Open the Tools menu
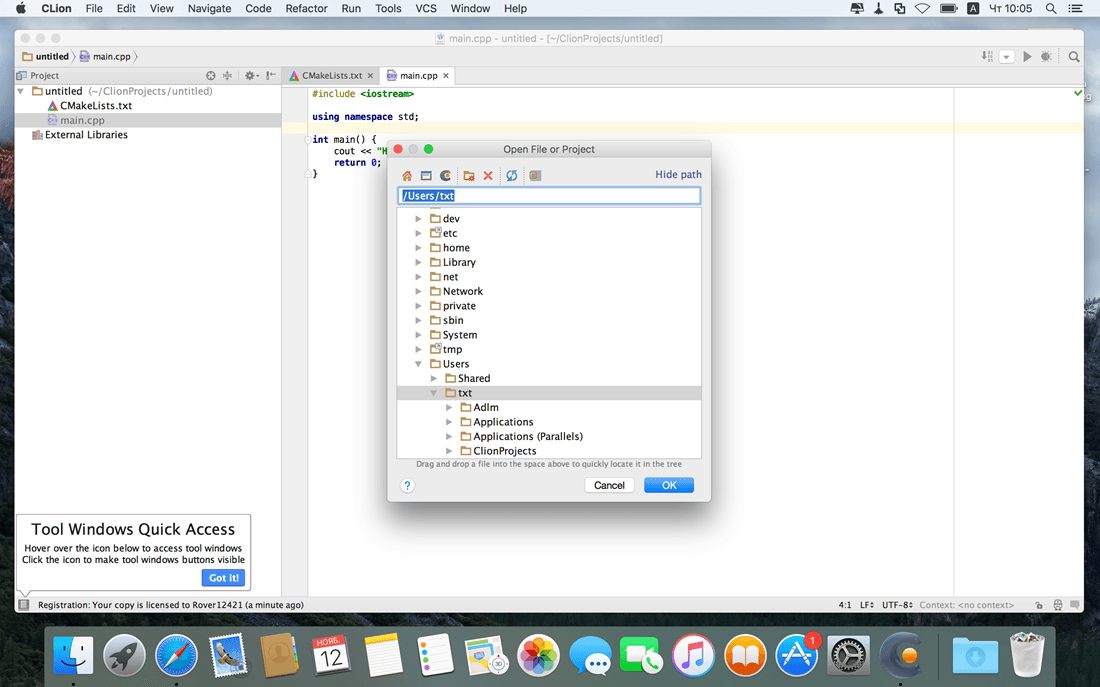The width and height of the screenshot is (1100, 687). pyautogui.click(x=388, y=8)
